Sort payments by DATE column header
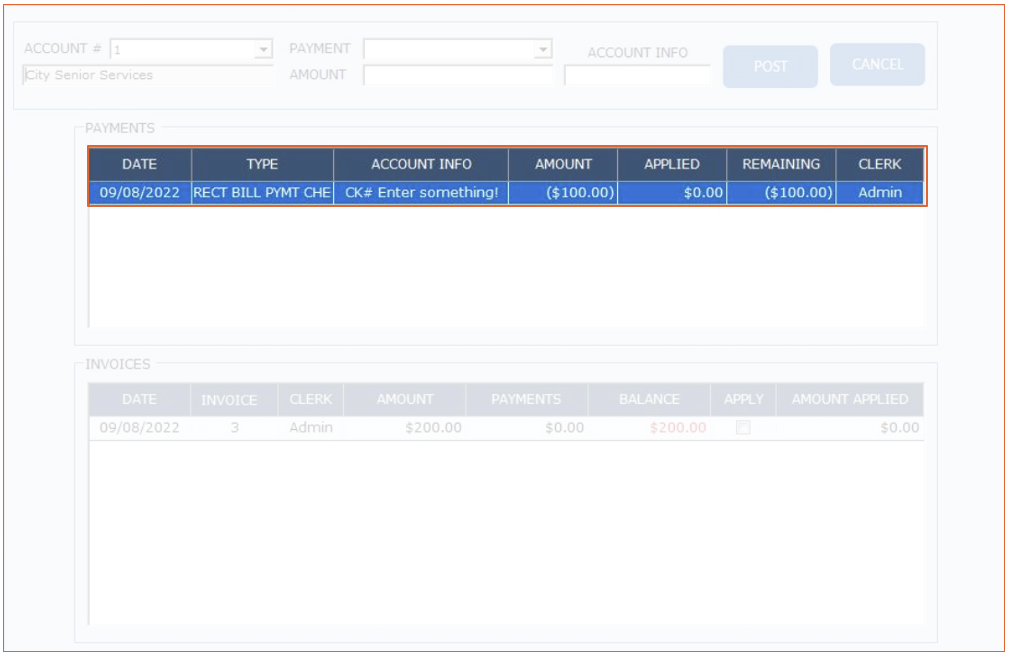 tap(140, 164)
